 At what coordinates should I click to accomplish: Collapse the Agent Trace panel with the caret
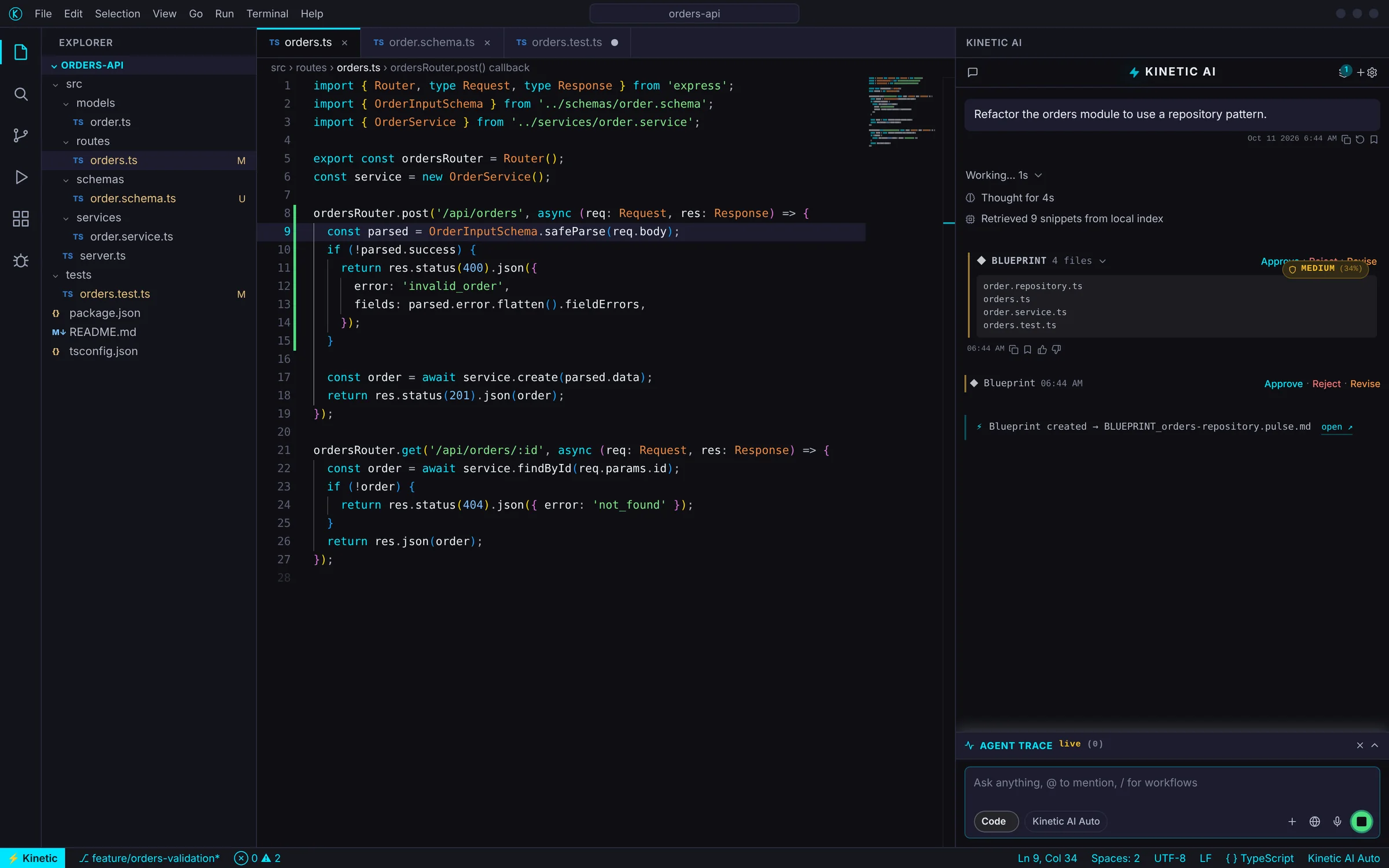1375,745
